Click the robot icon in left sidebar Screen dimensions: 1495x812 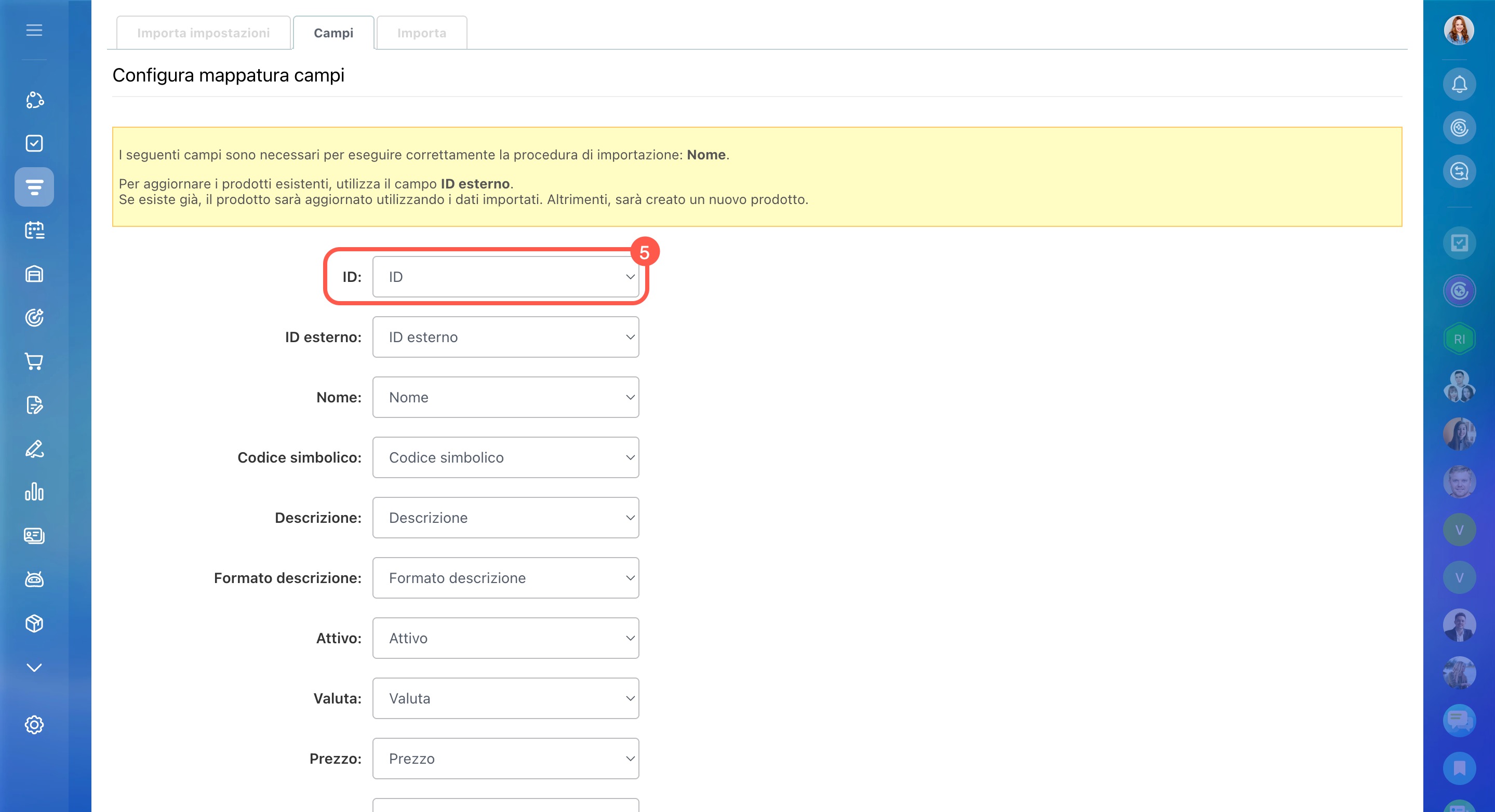click(x=34, y=579)
